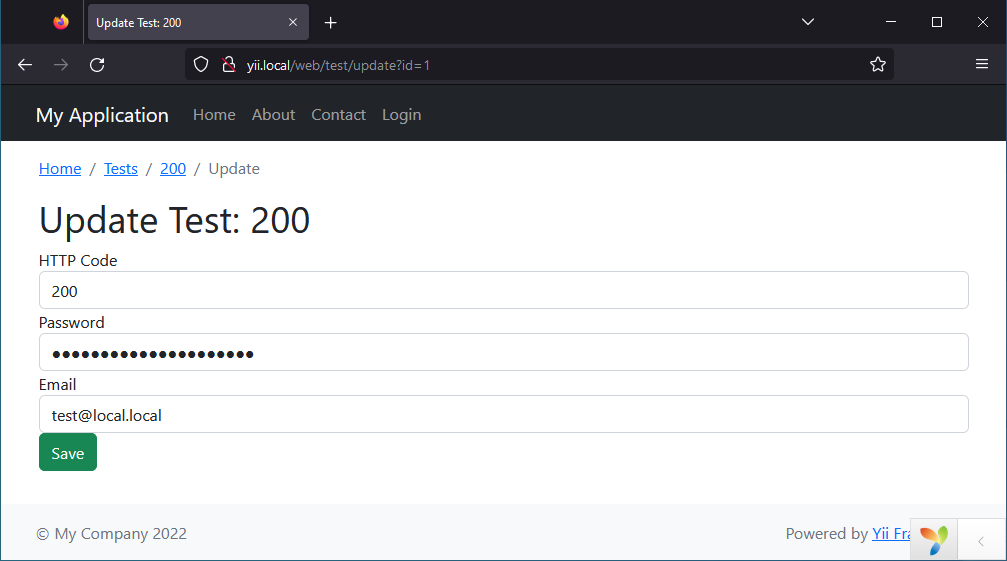Reload the page with the refresh icon

pyautogui.click(x=97, y=65)
